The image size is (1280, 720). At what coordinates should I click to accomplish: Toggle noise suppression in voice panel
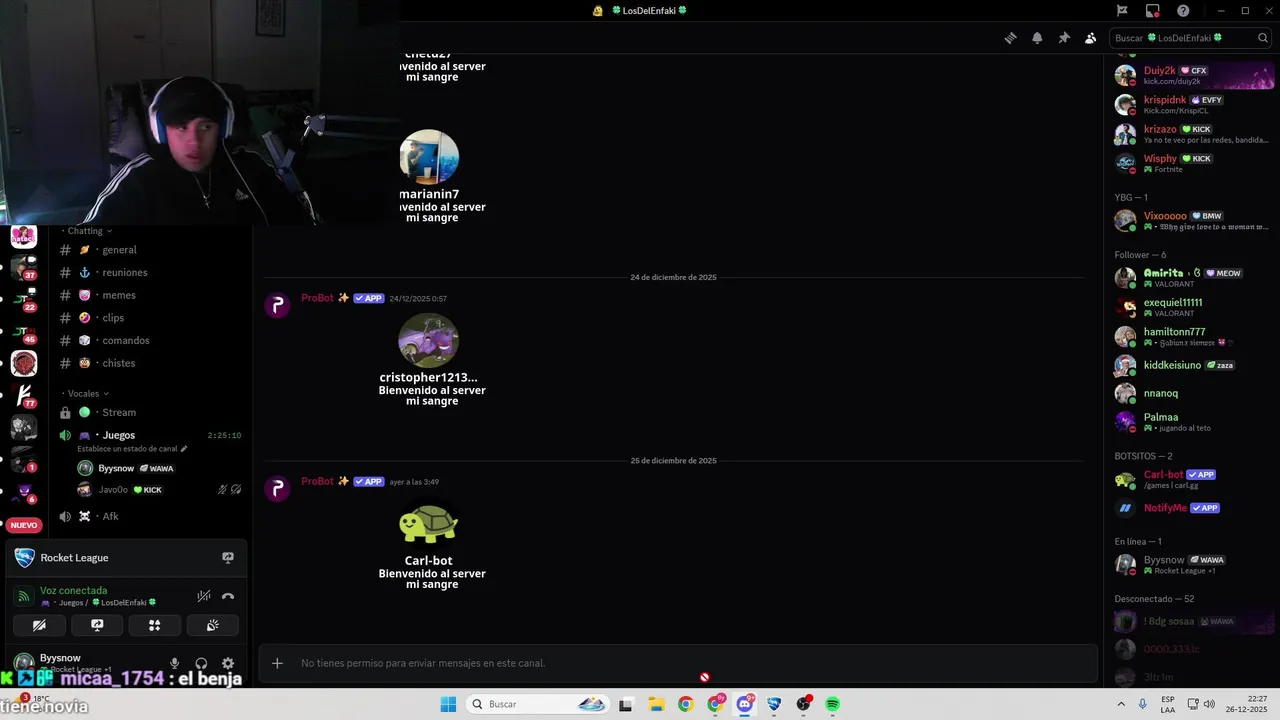tap(204, 596)
